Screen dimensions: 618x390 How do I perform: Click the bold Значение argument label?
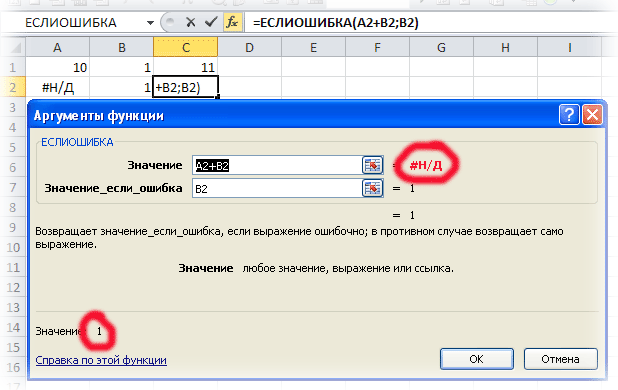tap(155, 165)
